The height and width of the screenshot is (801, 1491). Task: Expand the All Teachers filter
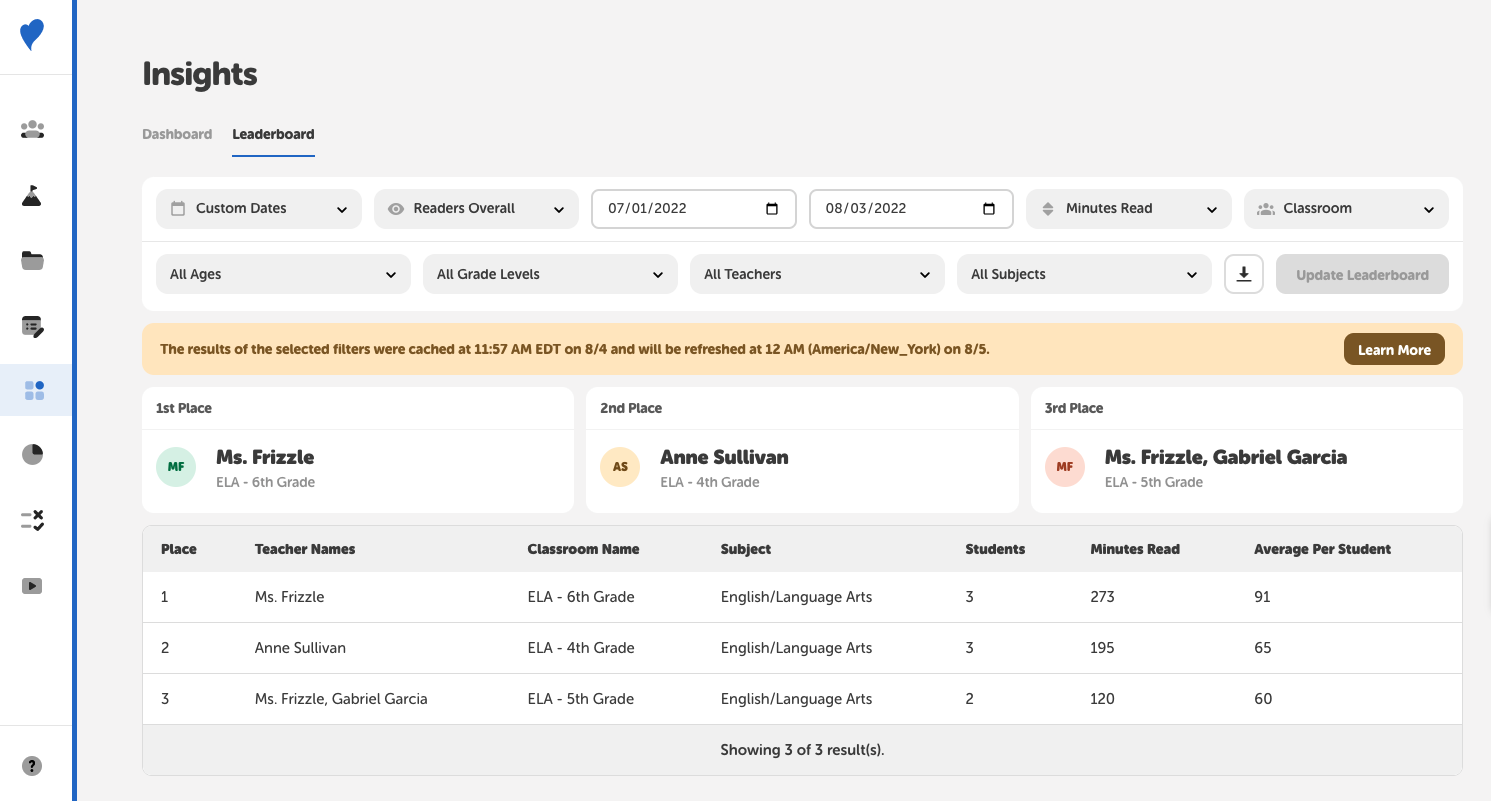point(817,274)
